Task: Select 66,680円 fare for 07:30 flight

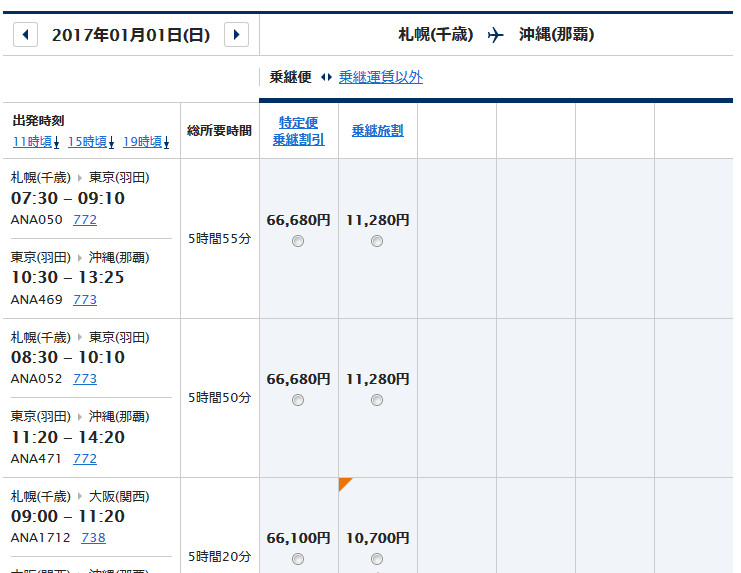Action: (298, 241)
